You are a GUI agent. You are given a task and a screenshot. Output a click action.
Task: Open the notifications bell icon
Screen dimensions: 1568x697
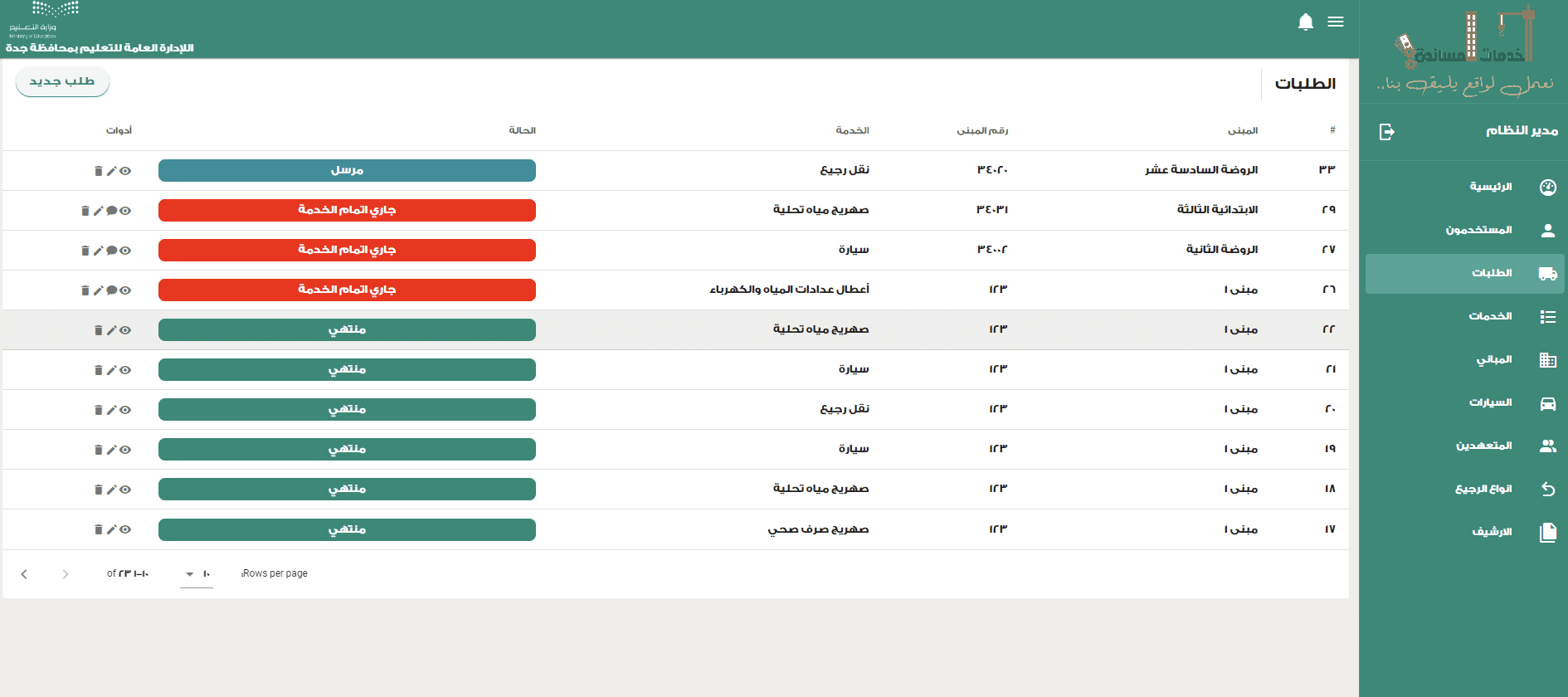(1305, 22)
